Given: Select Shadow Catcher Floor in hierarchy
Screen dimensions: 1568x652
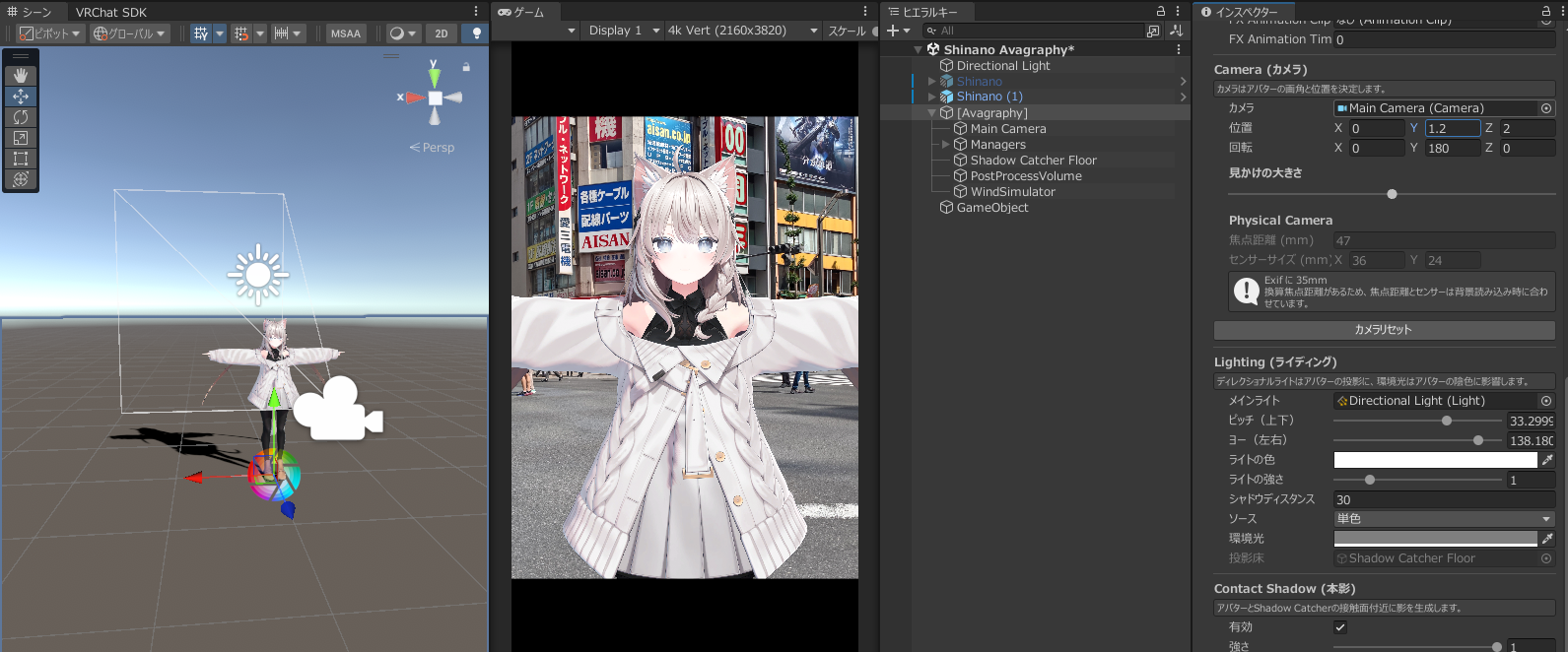Looking at the screenshot, I should pyautogui.click(x=1034, y=161).
